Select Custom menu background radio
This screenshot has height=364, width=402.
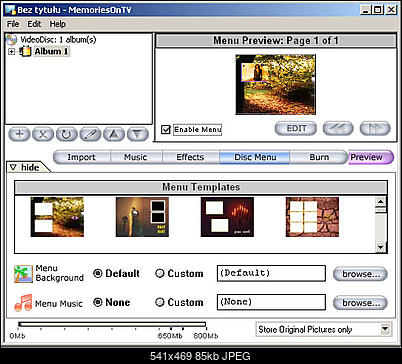pos(160,273)
